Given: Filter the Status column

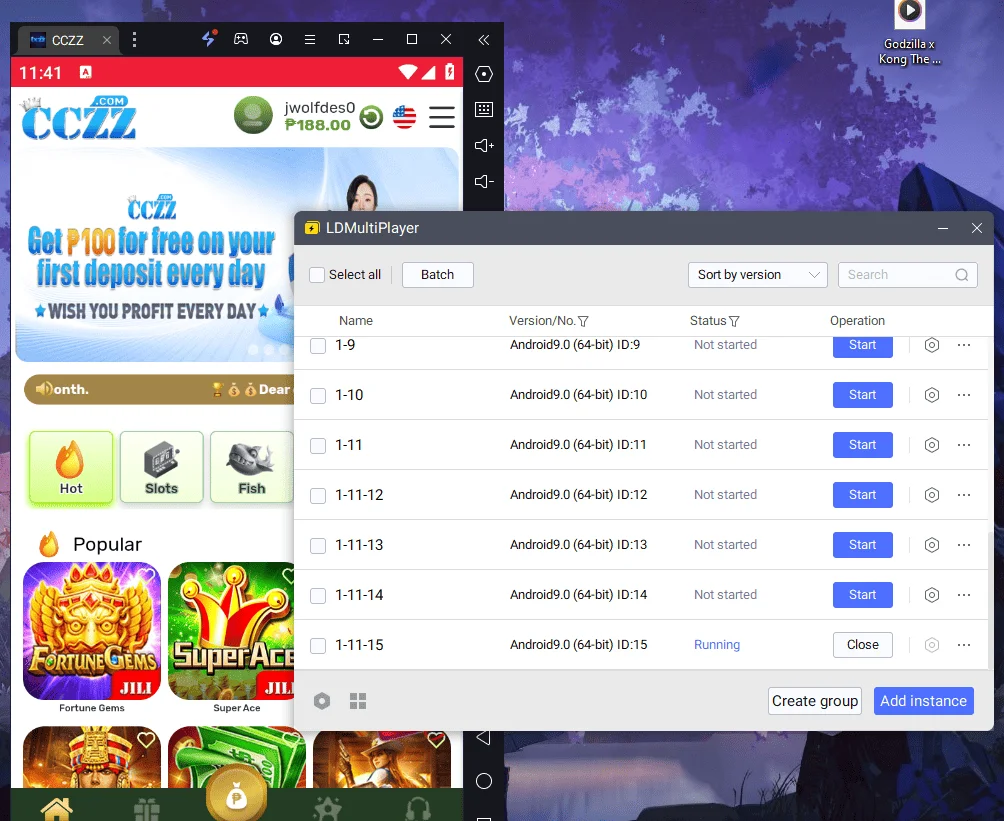Looking at the screenshot, I should tap(734, 321).
